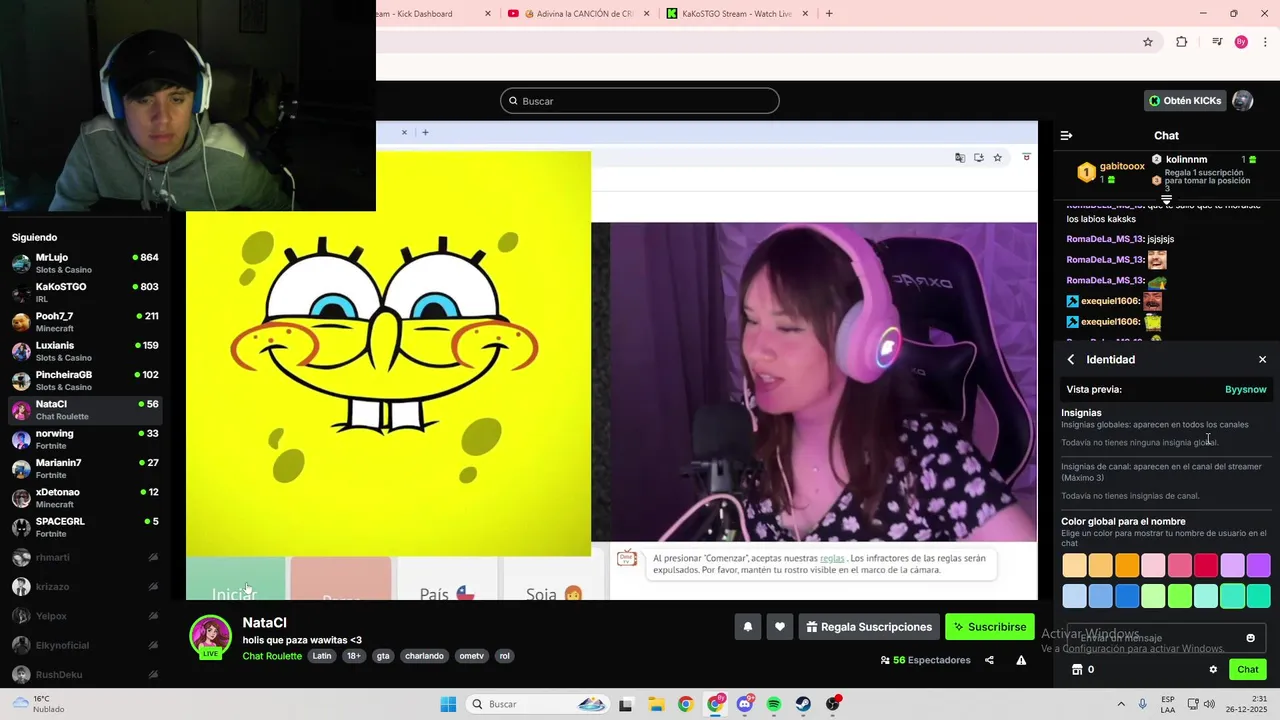Open Chrome media controls icon
The height and width of the screenshot is (720, 1280).
pos(1217,42)
